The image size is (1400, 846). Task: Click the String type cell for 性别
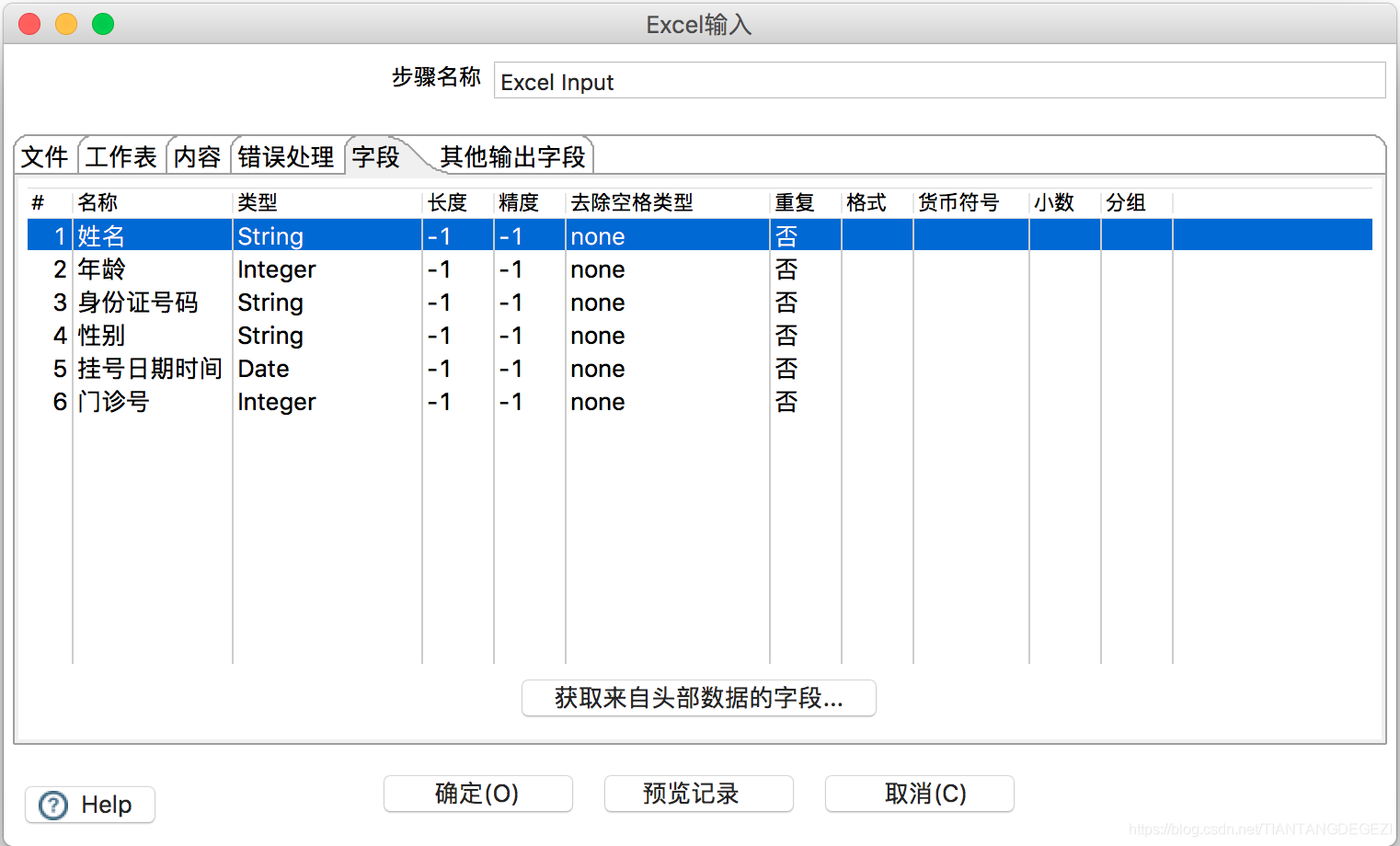[x=327, y=336]
